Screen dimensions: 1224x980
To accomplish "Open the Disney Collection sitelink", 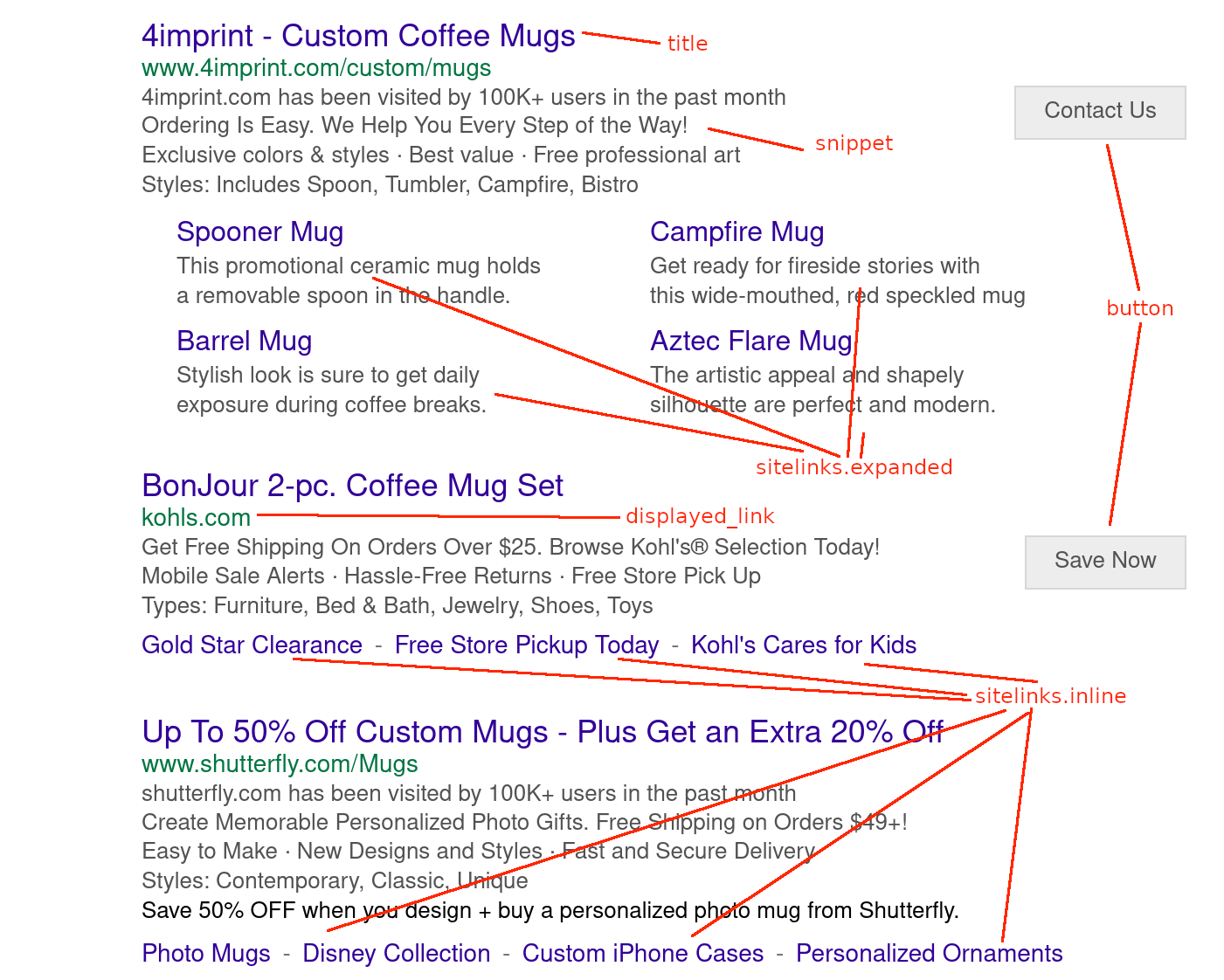I will tap(396, 954).
